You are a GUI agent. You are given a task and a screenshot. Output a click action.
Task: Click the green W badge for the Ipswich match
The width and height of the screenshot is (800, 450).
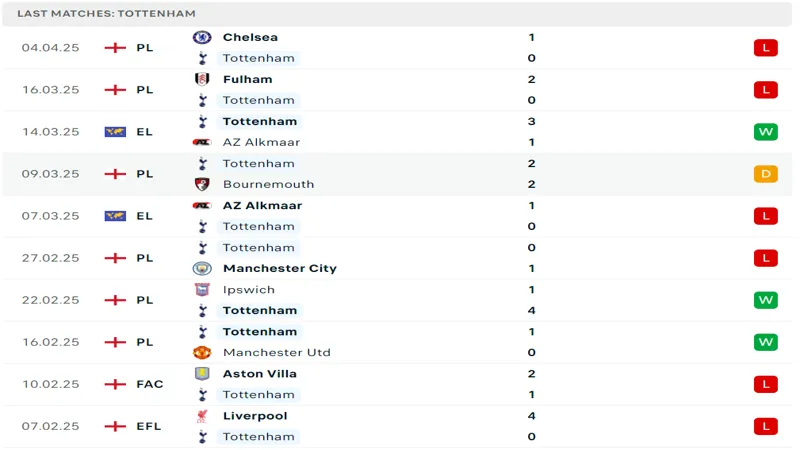(x=765, y=300)
